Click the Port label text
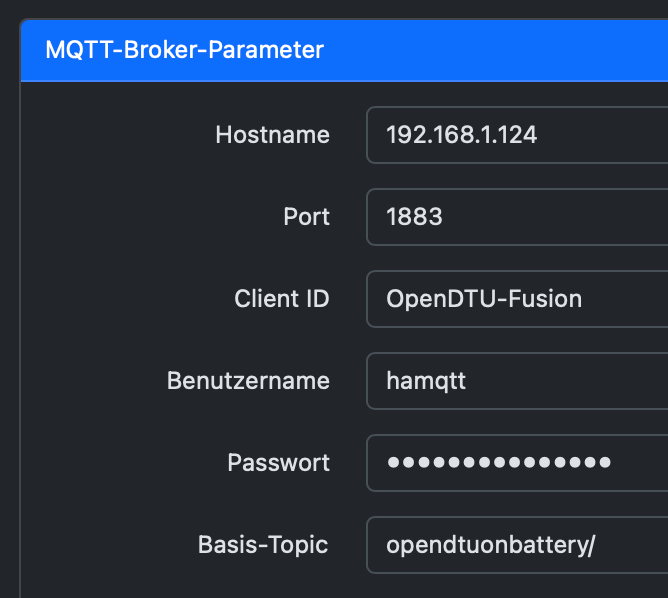 pyautogui.click(x=306, y=217)
